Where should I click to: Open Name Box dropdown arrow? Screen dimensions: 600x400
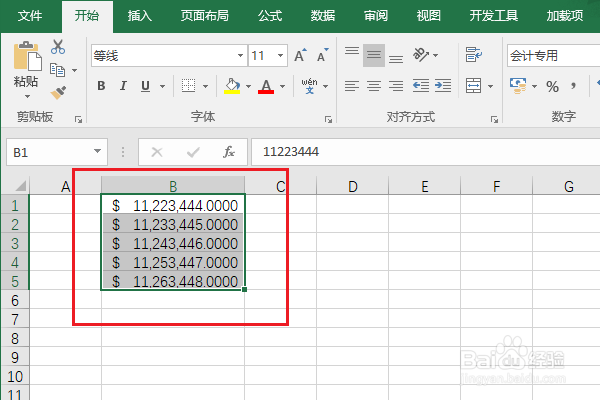coord(98,152)
